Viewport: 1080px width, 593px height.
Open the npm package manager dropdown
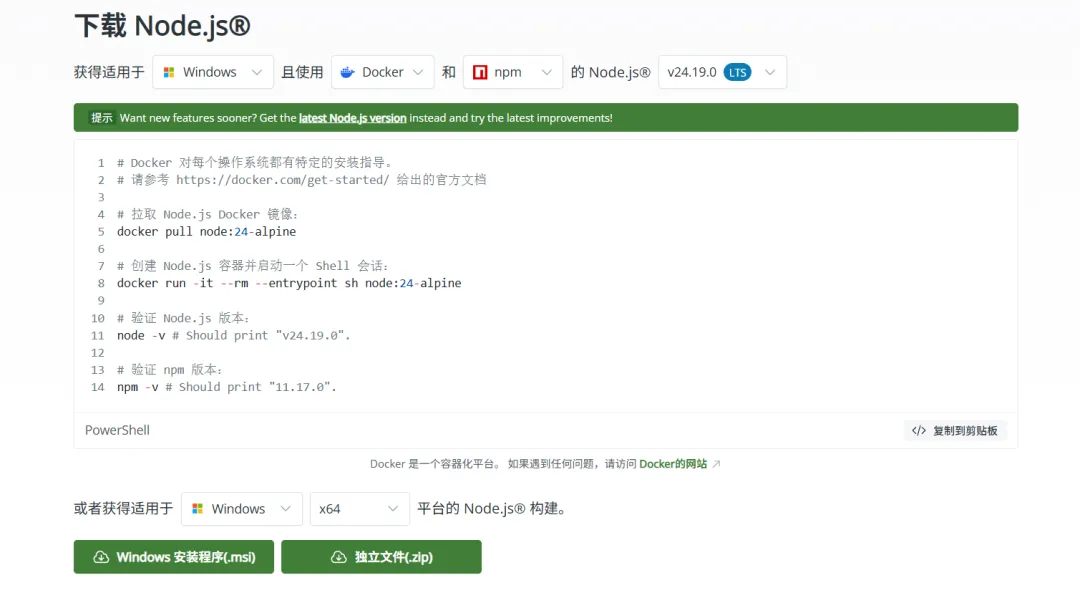513,72
